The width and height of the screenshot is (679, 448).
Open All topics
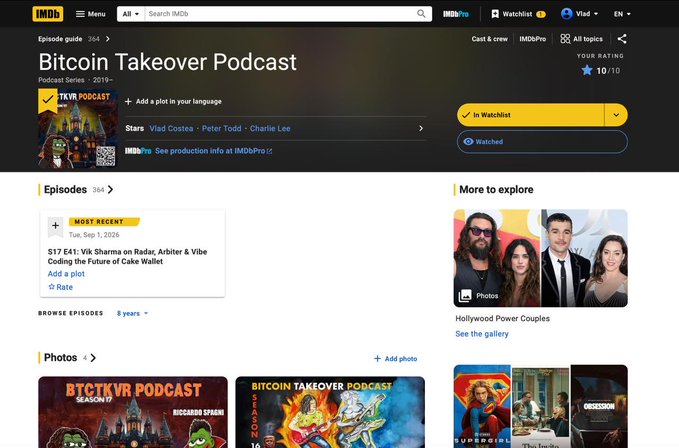(x=581, y=39)
